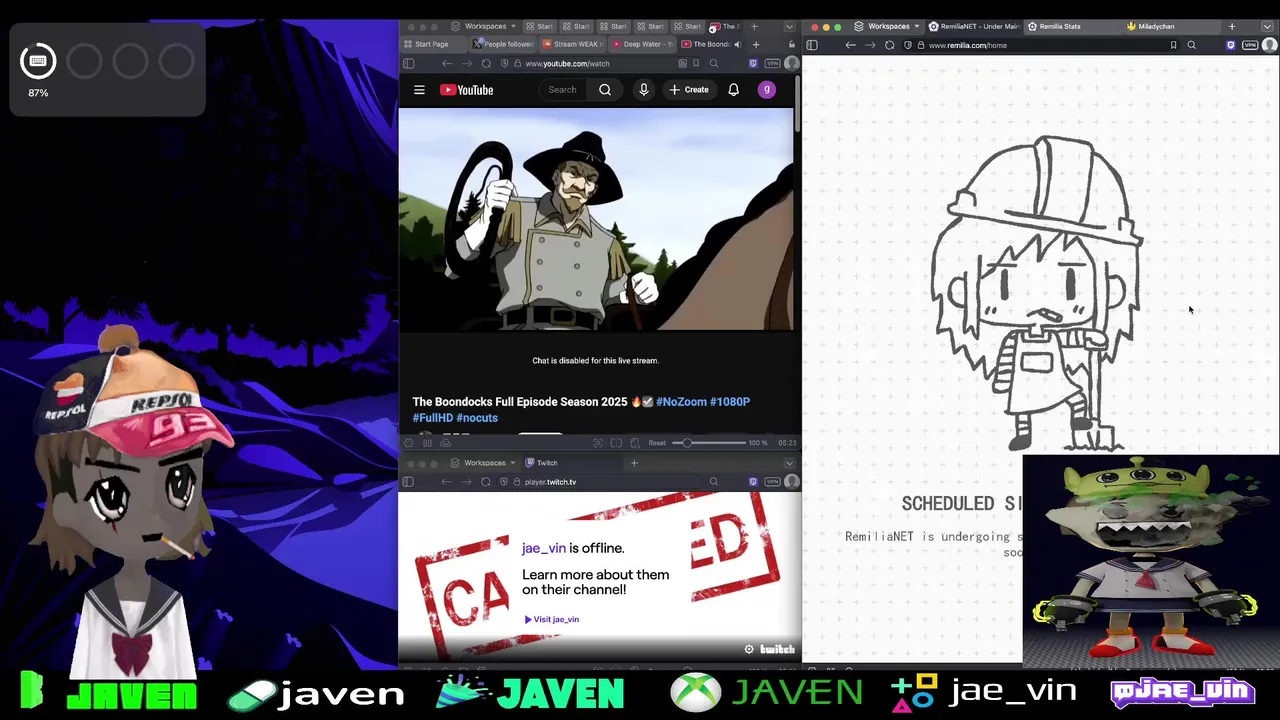Open the YouTube hamburger guide menu

(x=419, y=90)
